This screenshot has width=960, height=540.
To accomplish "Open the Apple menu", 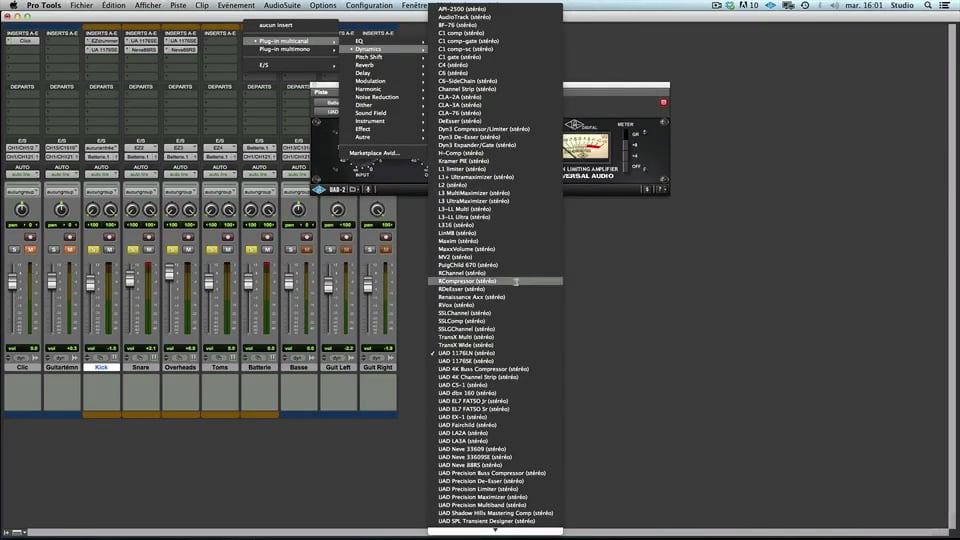I will pyautogui.click(x=13, y=5).
